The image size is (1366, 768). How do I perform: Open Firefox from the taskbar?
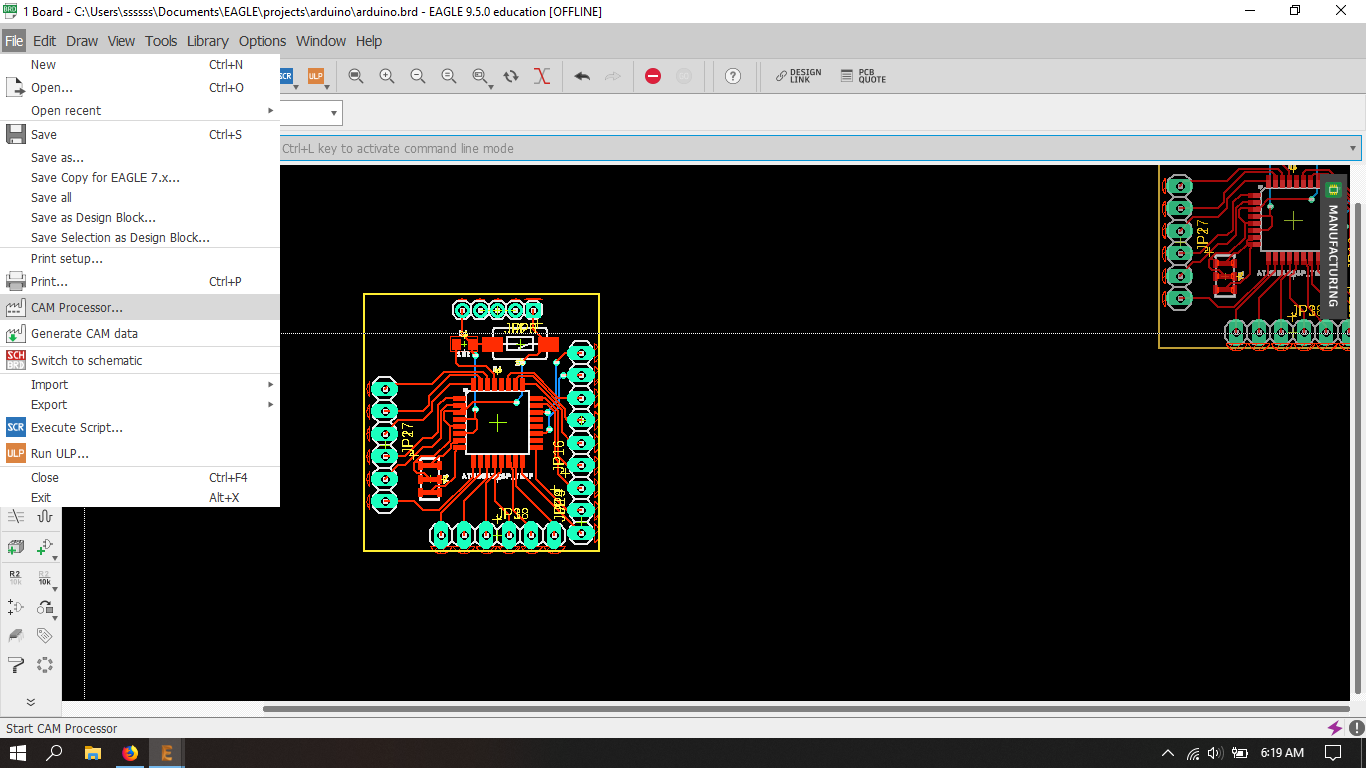130,753
